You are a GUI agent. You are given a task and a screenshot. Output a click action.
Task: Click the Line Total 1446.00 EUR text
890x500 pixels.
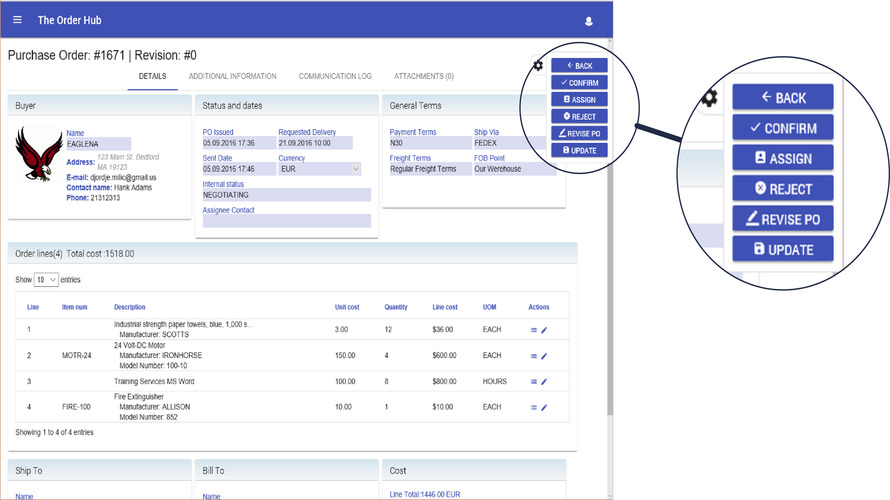click(425, 494)
